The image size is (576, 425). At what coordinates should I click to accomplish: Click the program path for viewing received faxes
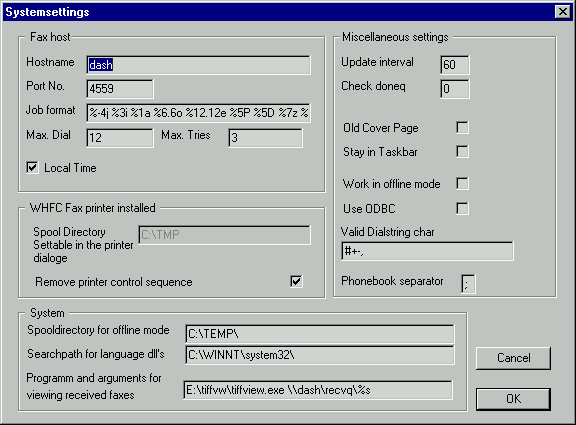[x=318, y=390]
